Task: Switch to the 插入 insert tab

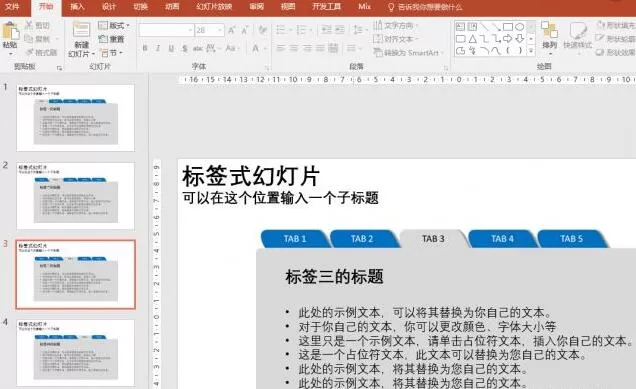Action: [77, 6]
